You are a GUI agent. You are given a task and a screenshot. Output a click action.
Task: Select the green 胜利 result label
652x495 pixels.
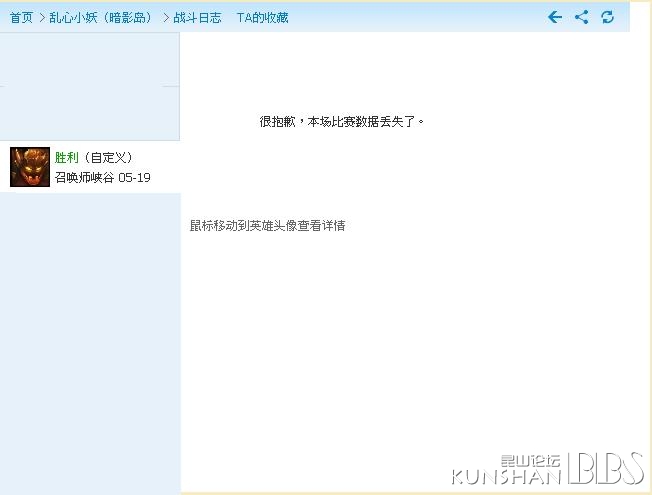(67, 158)
